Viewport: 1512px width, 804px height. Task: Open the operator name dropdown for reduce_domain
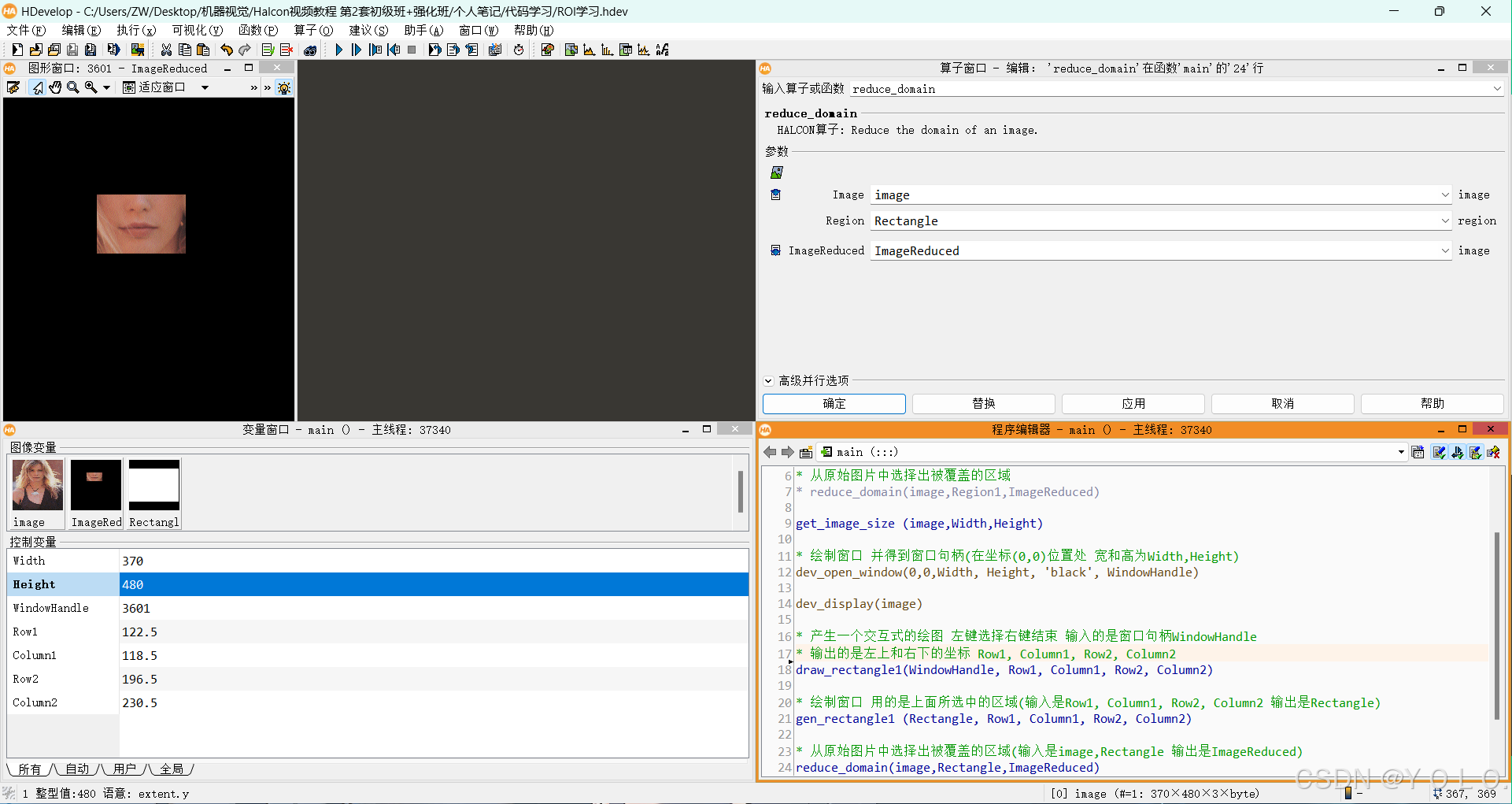tap(1497, 89)
